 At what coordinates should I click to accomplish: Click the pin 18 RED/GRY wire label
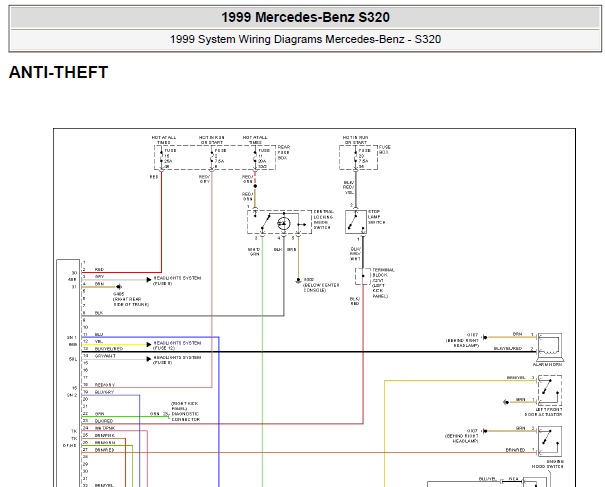pyautogui.click(x=105, y=385)
